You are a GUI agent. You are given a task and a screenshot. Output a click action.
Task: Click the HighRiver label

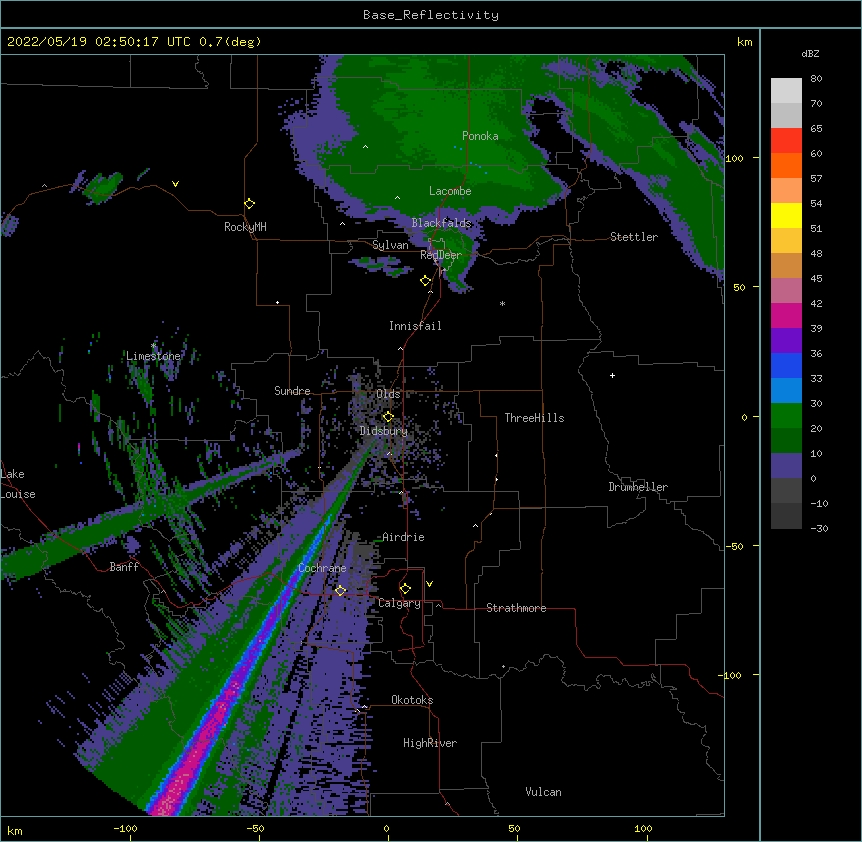click(x=430, y=743)
